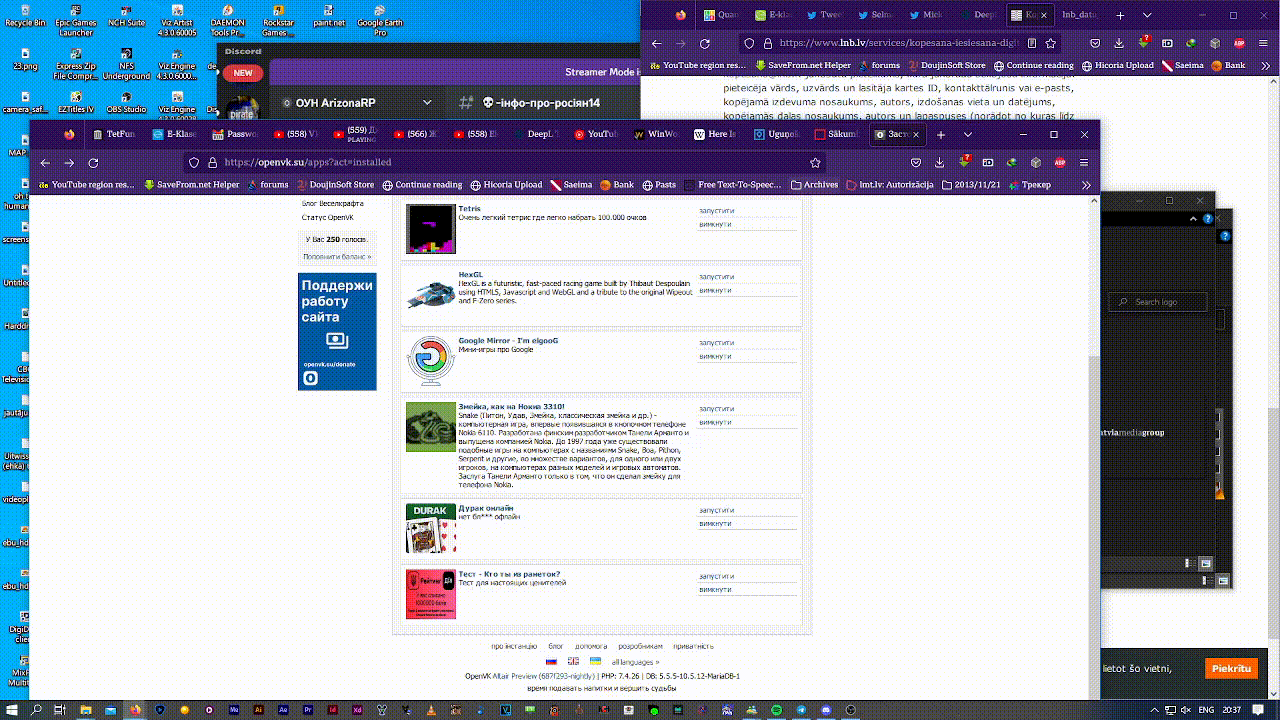Select the Russian flag language icon
The width and height of the screenshot is (1280, 720).
tap(551, 661)
